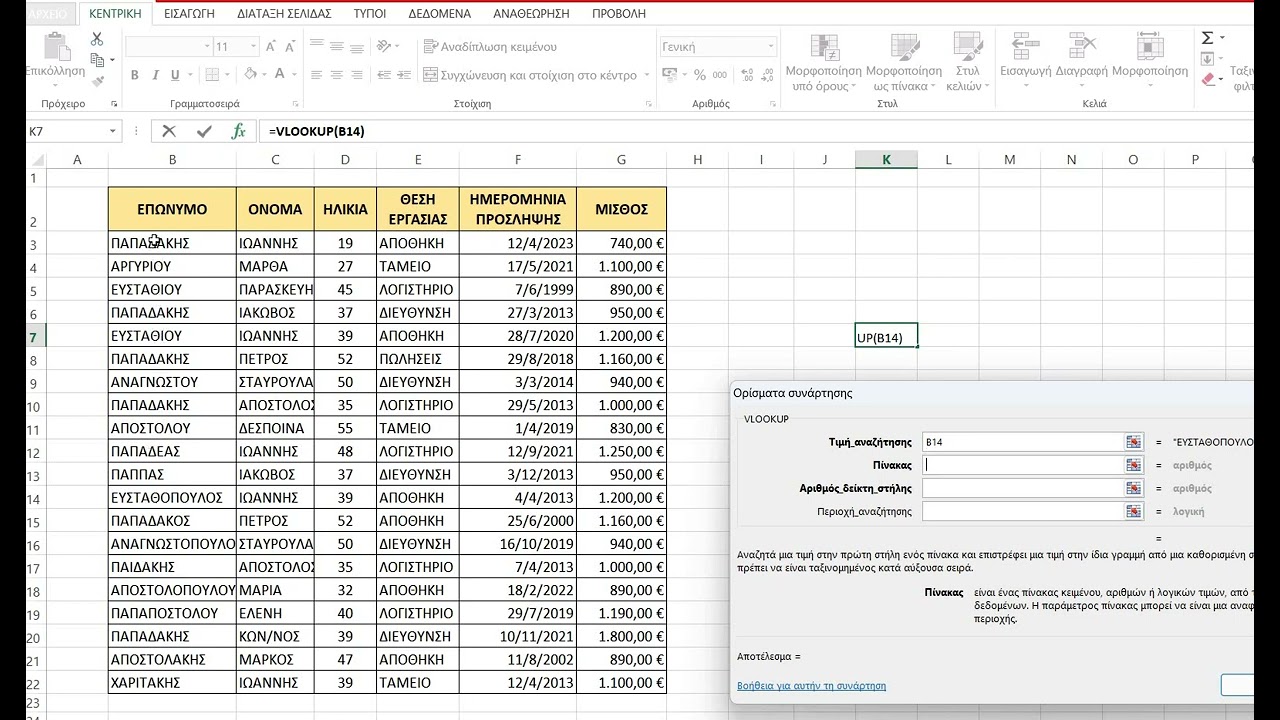
Task: Open link Βοήθεια για αυτήν τη συνάρτηση
Action: pyautogui.click(x=811, y=686)
